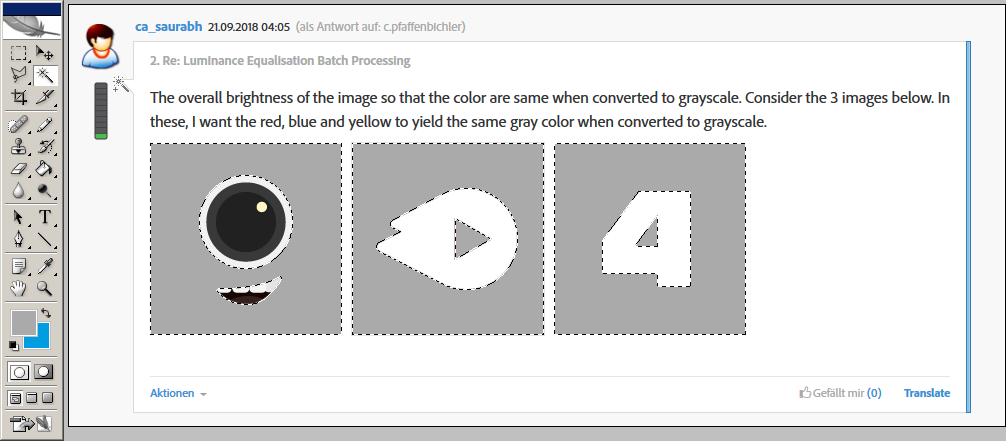Screen dimensions: 1006x441
Task: Activate the Magic Wand tool
Action: [45, 75]
